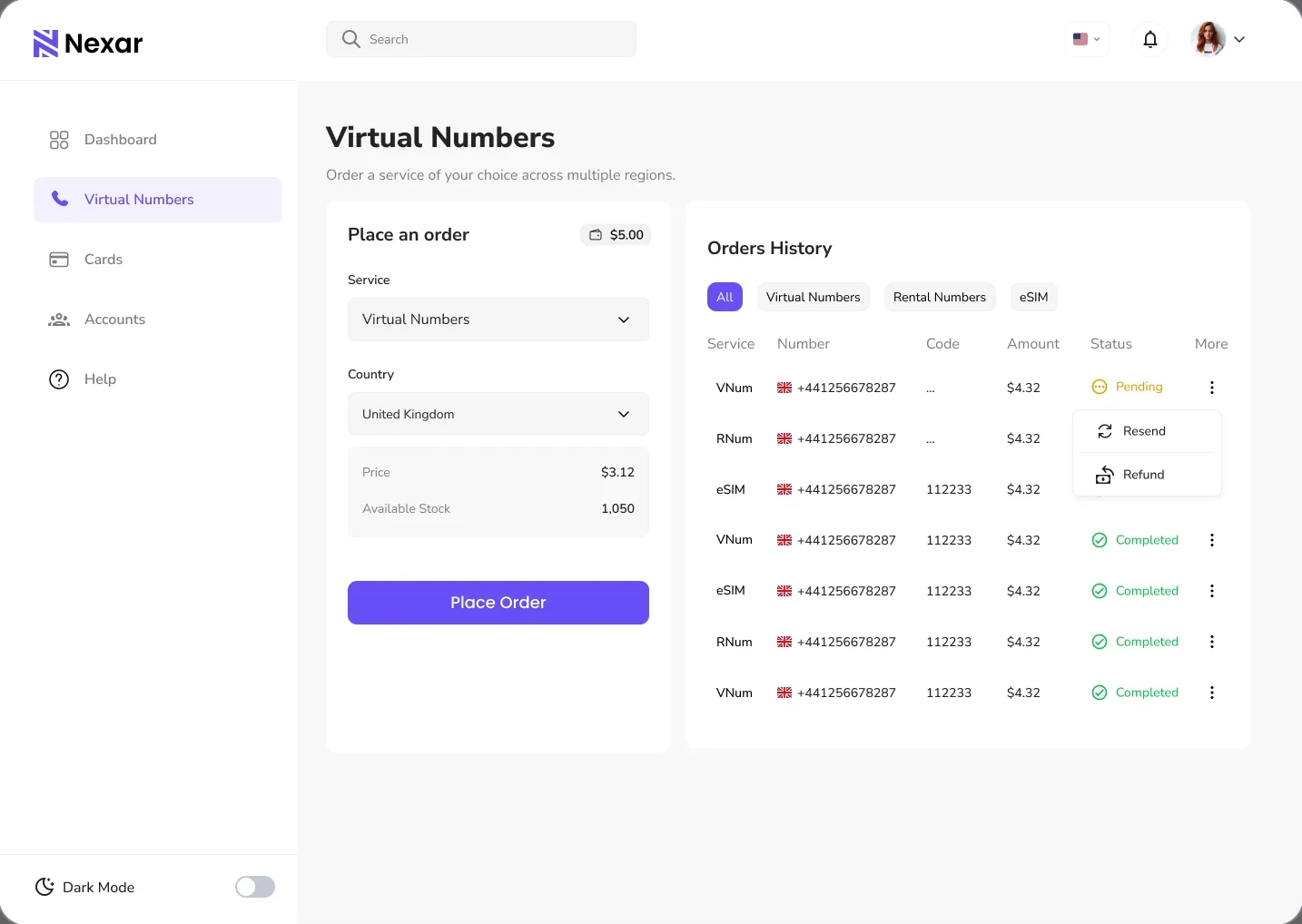Viewport: 1302px width, 924px height.
Task: Click the Dark Mode moon icon
Action: 44,887
